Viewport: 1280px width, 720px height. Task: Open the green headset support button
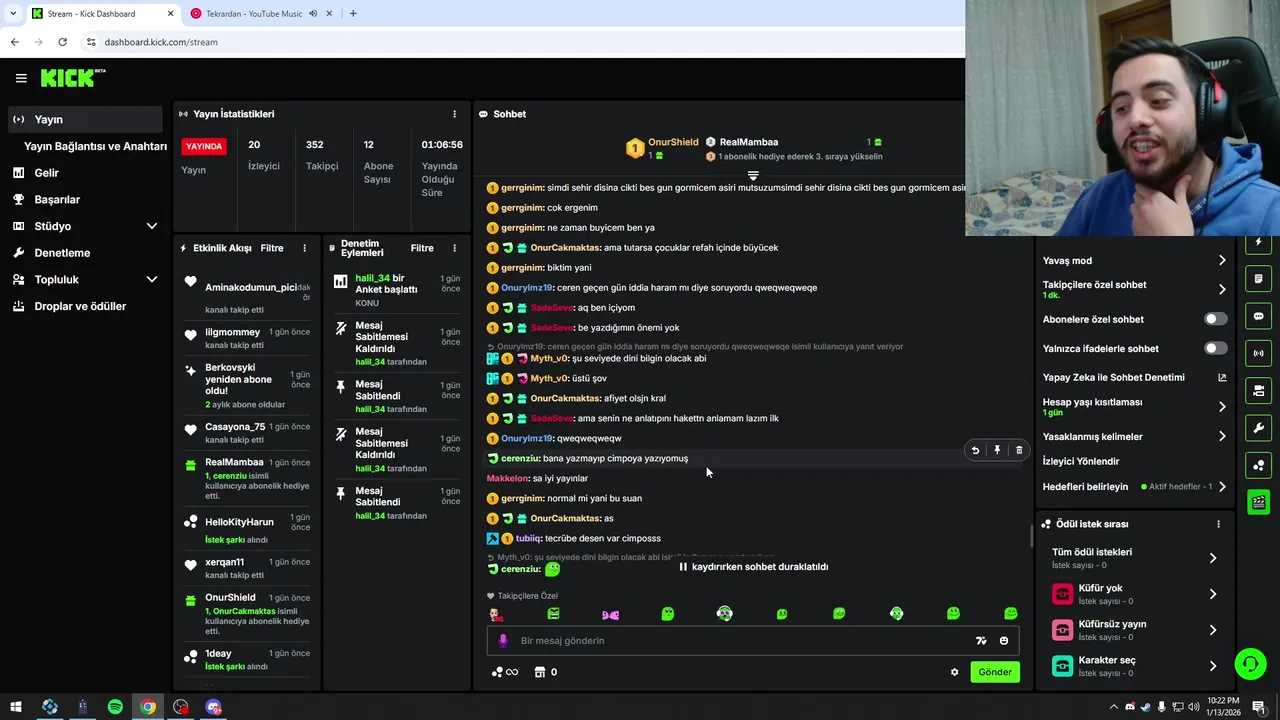click(x=1249, y=664)
